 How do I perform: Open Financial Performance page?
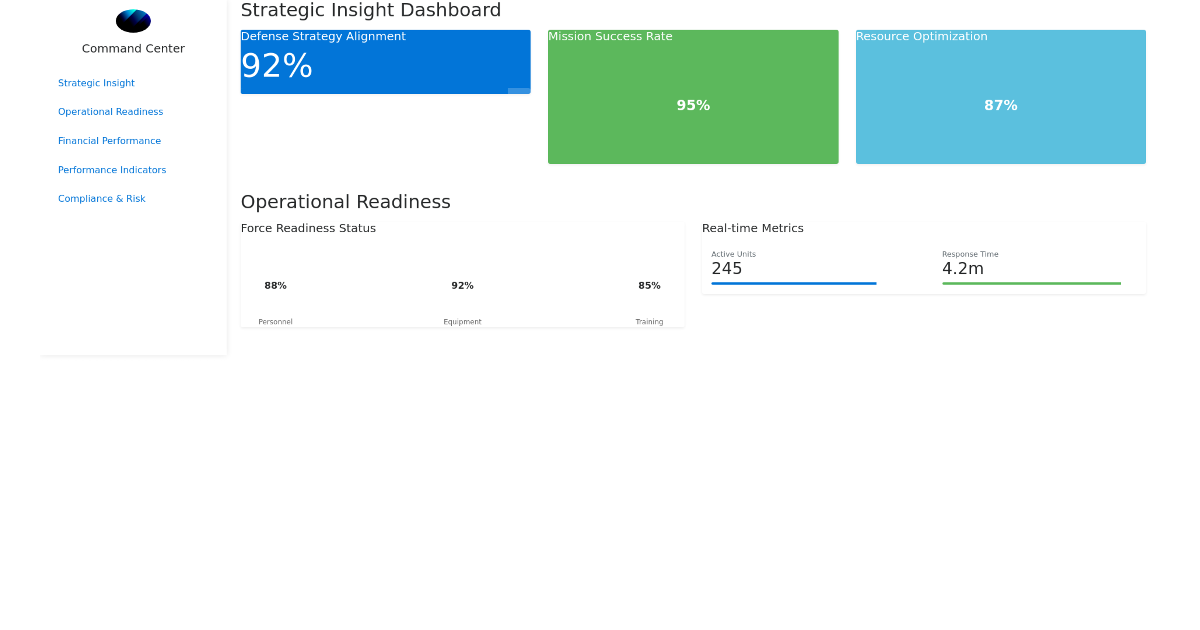point(109,140)
